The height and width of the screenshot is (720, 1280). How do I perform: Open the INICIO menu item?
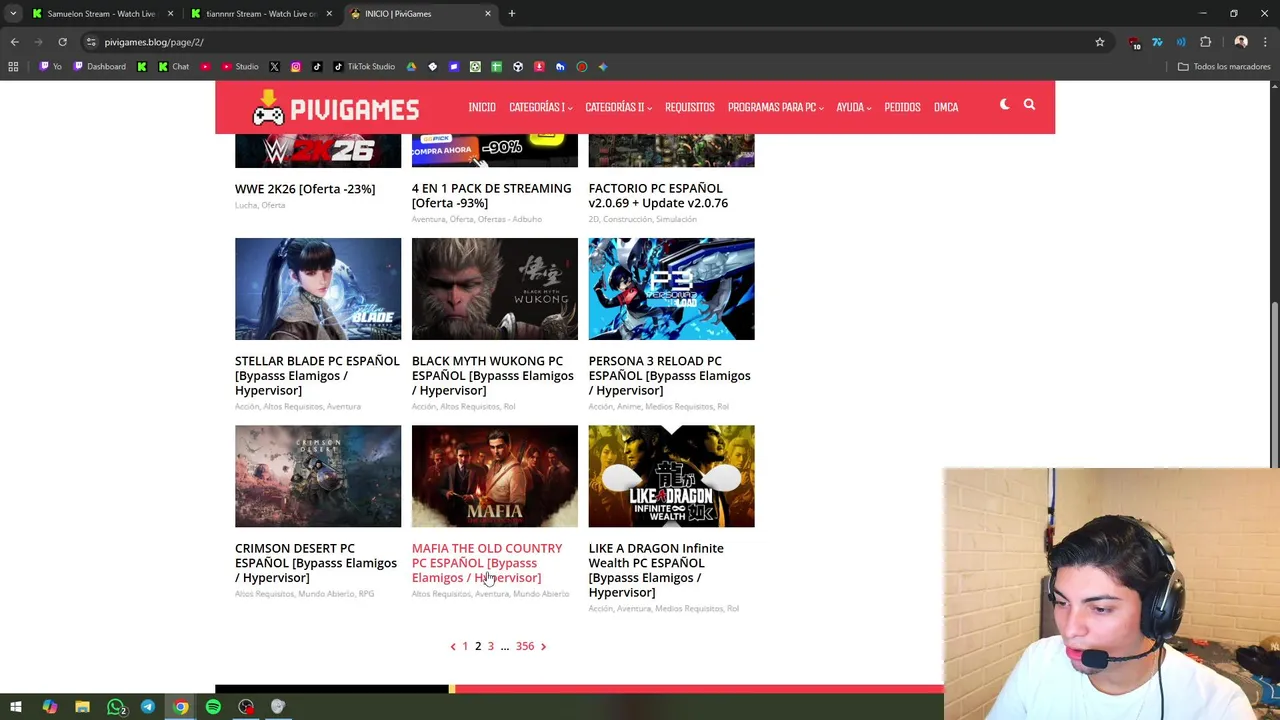482,107
